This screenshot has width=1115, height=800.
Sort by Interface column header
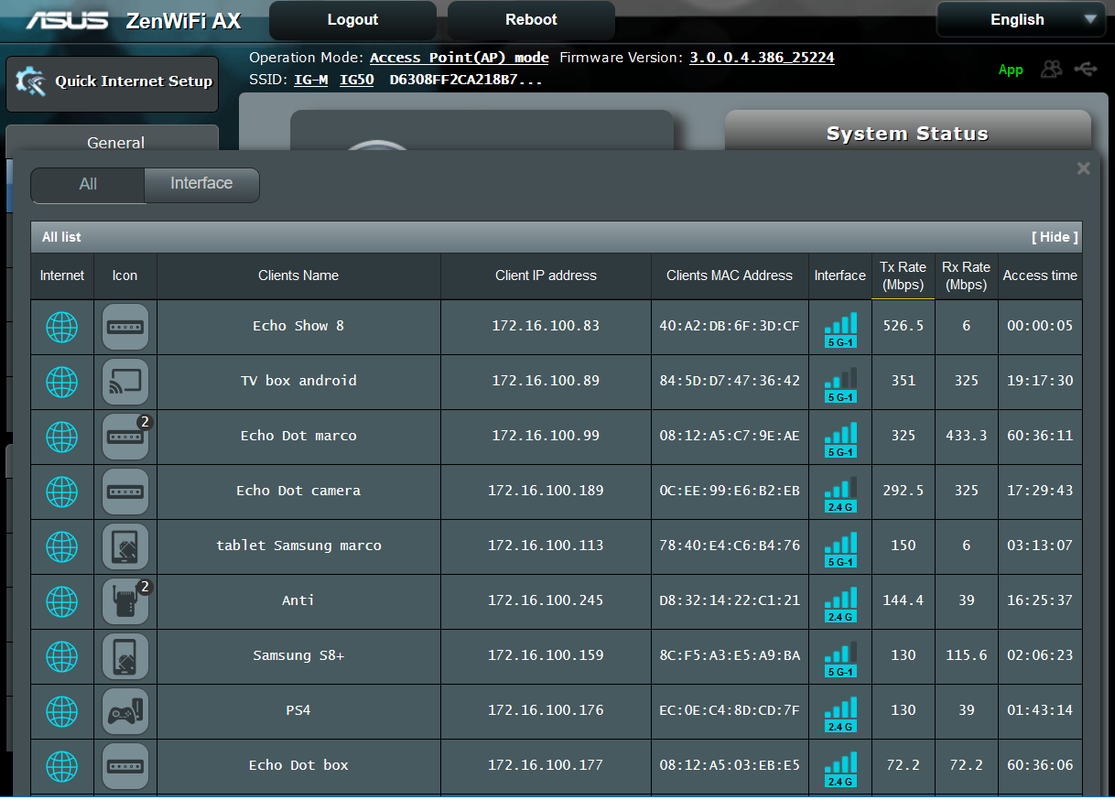[x=840, y=276]
